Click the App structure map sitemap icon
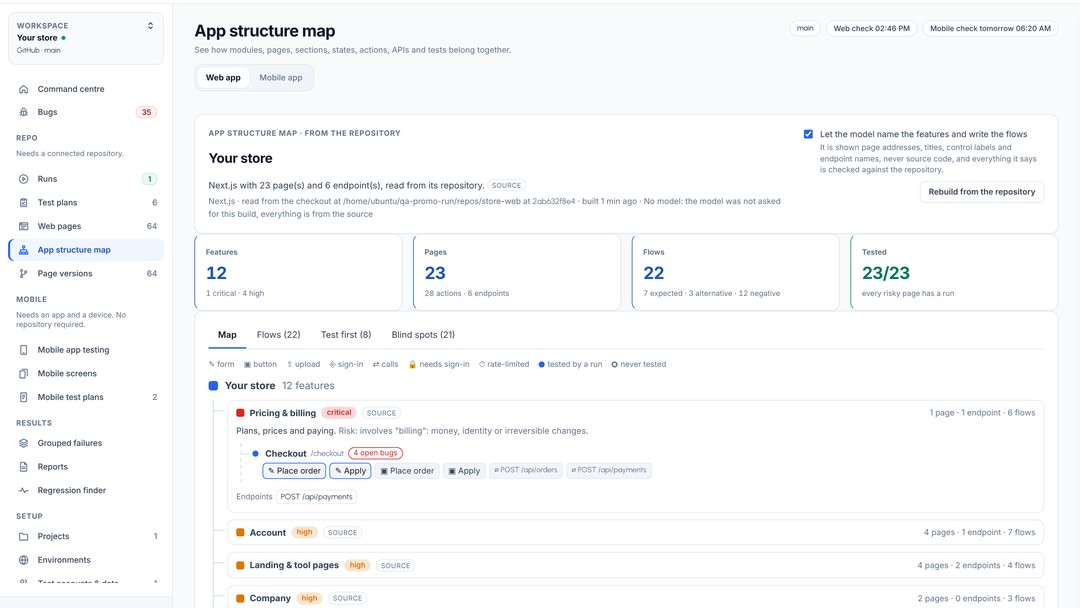Image resolution: width=1080 pixels, height=608 pixels. point(23,250)
